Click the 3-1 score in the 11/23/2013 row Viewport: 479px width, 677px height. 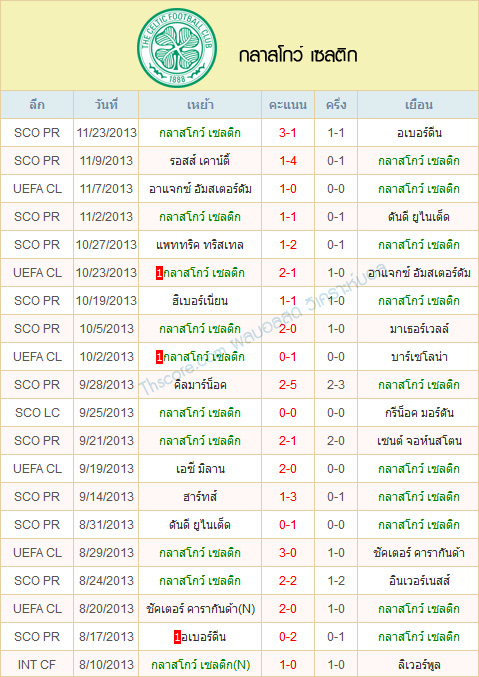tap(288, 133)
